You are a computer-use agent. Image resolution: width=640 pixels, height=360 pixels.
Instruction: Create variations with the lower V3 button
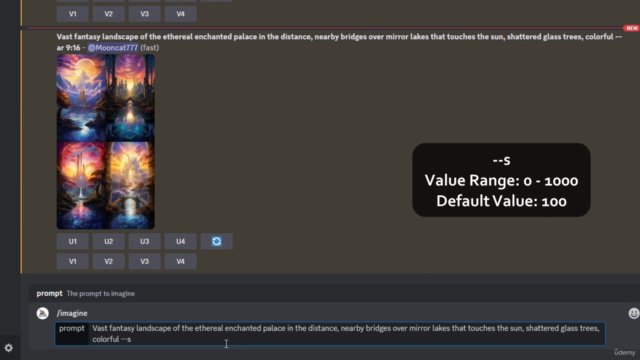tap(144, 261)
